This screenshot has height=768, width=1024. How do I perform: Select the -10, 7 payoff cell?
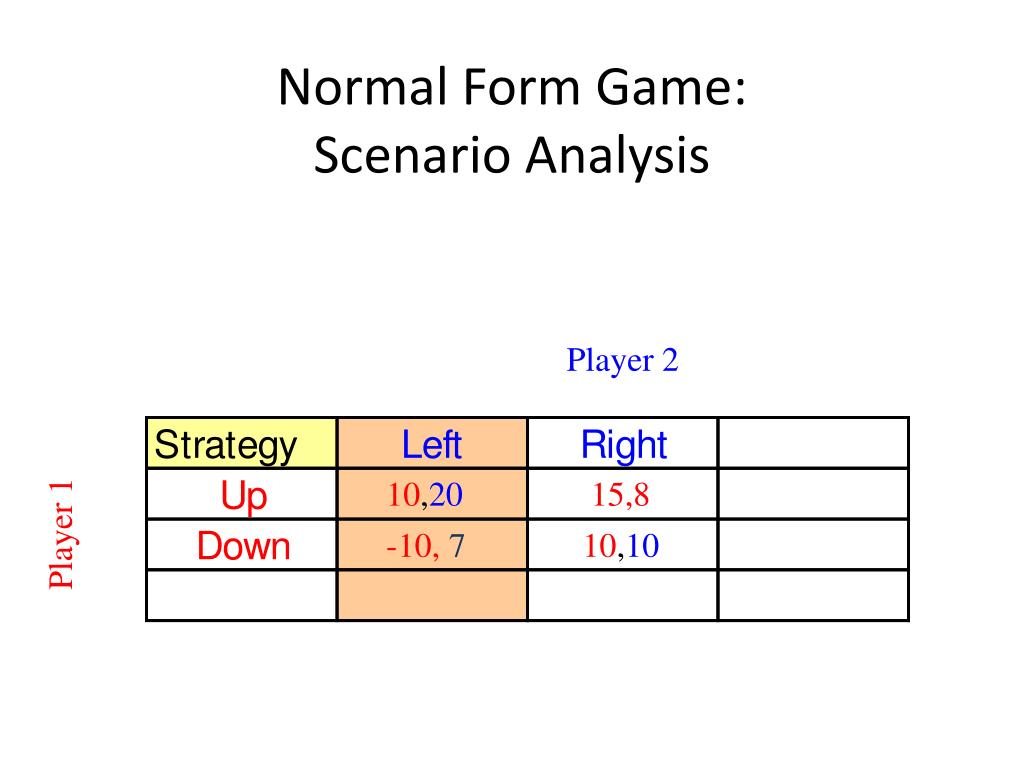pyautogui.click(x=432, y=545)
